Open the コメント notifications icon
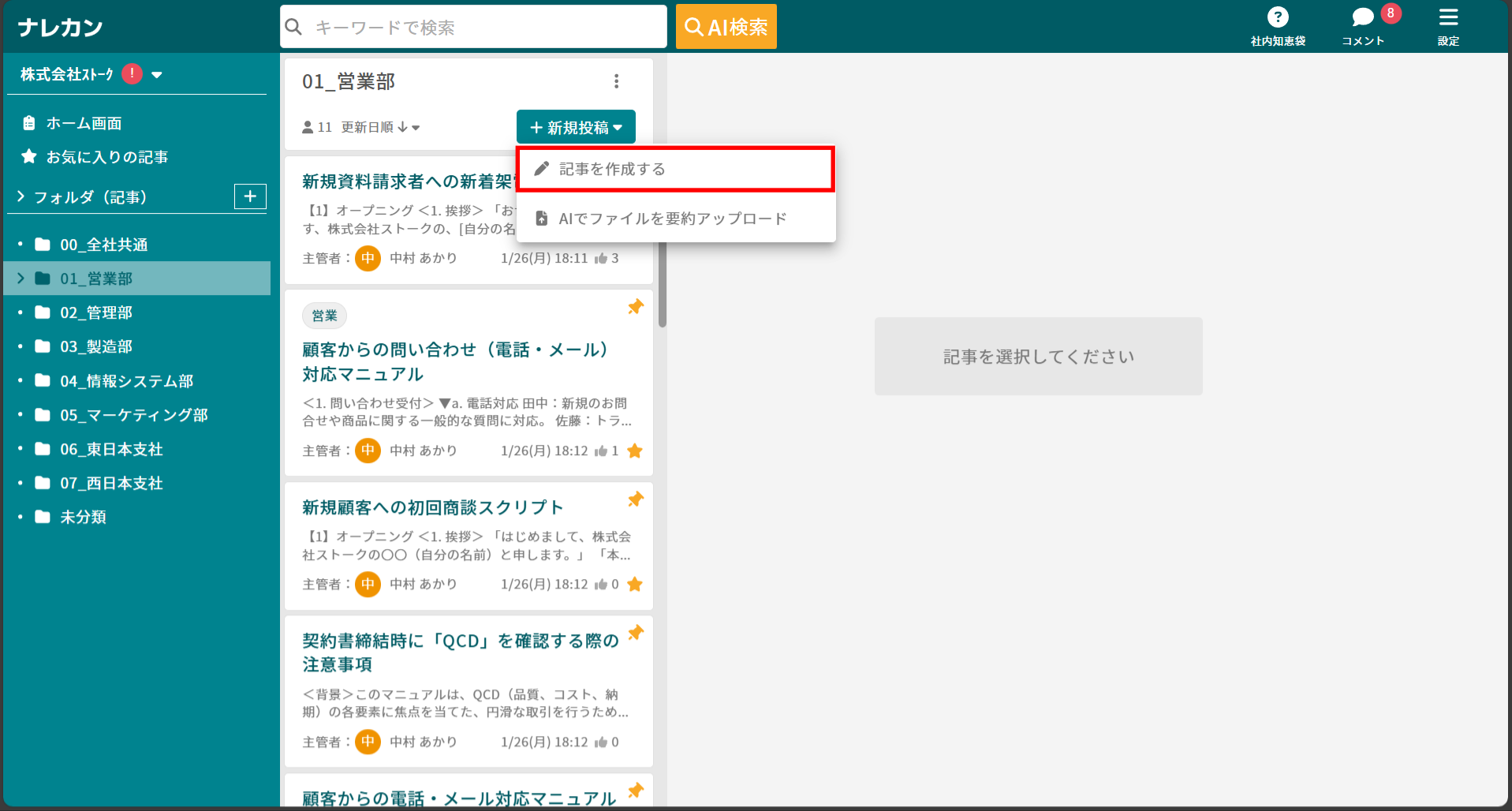The height and width of the screenshot is (811, 1512). (x=1362, y=17)
